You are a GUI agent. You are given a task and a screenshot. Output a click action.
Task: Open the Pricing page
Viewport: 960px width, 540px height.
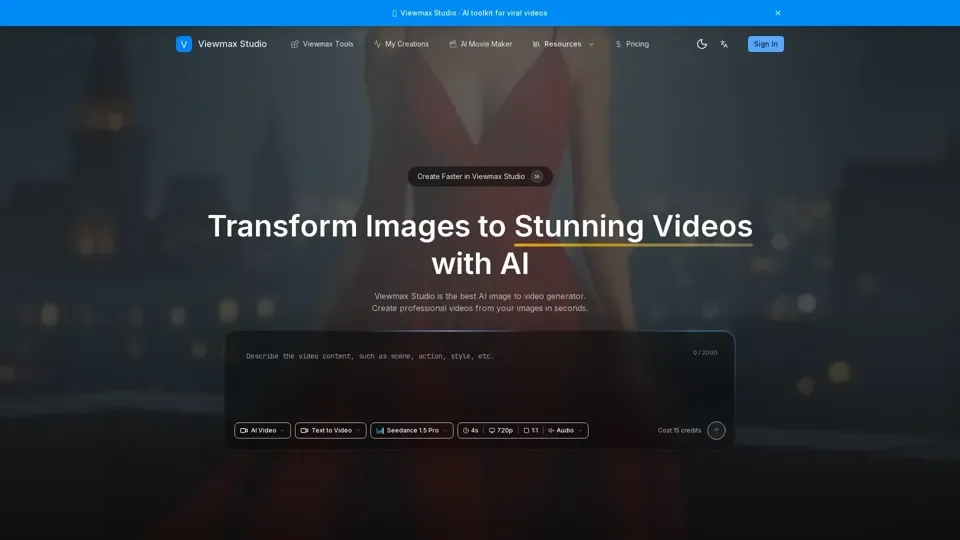click(x=632, y=44)
